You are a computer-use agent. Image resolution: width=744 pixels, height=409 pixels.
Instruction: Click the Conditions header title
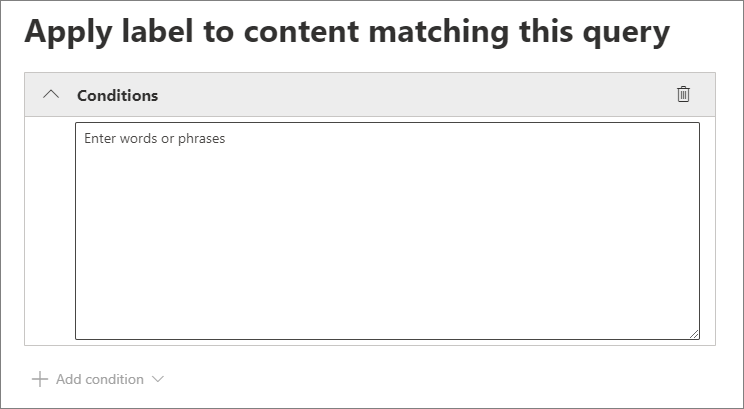pyautogui.click(x=117, y=96)
